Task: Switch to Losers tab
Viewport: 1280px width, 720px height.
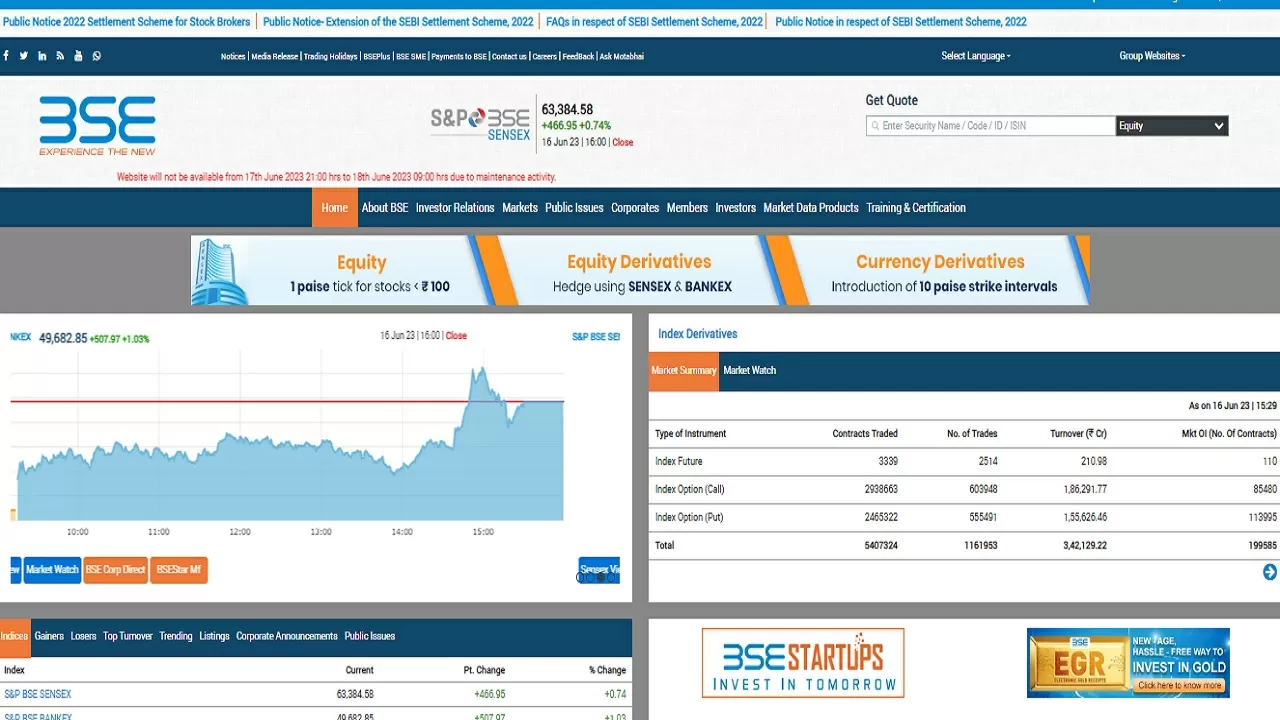Action: pyautogui.click(x=83, y=636)
